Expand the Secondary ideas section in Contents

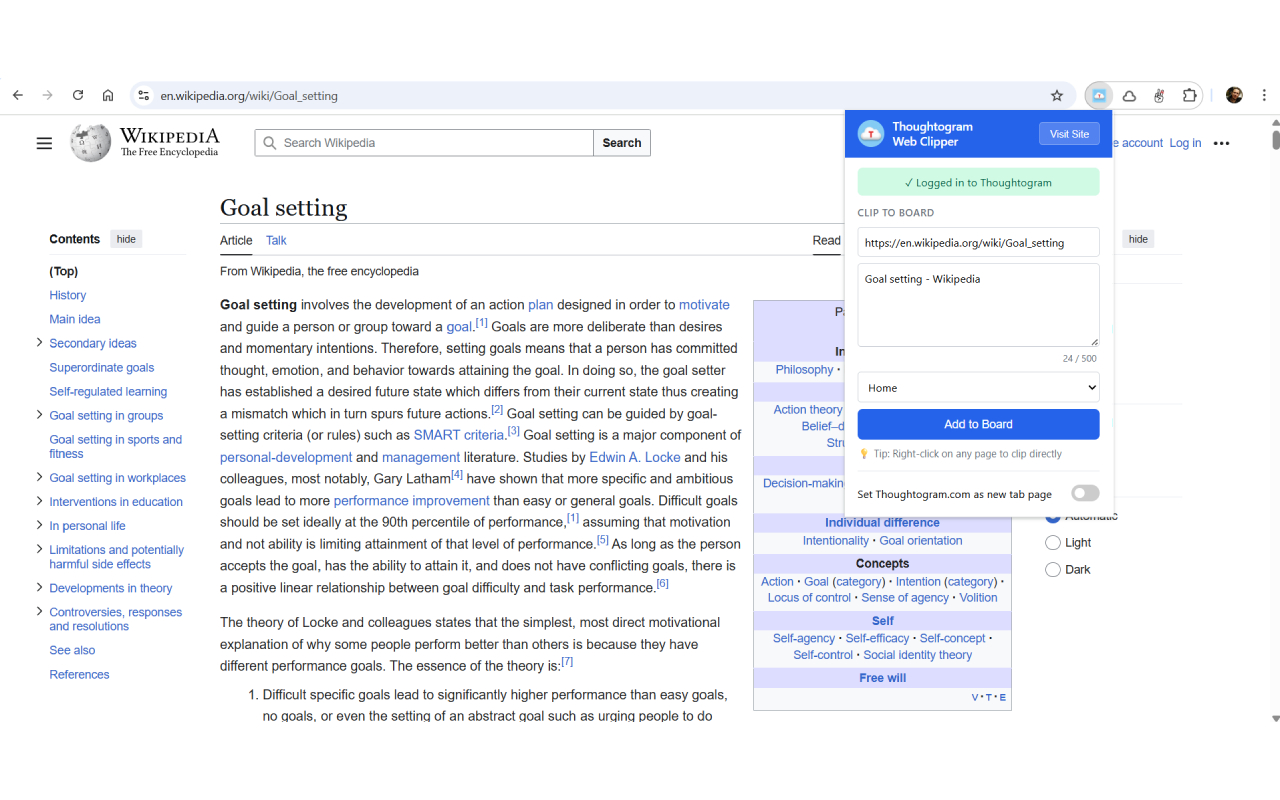coord(40,343)
